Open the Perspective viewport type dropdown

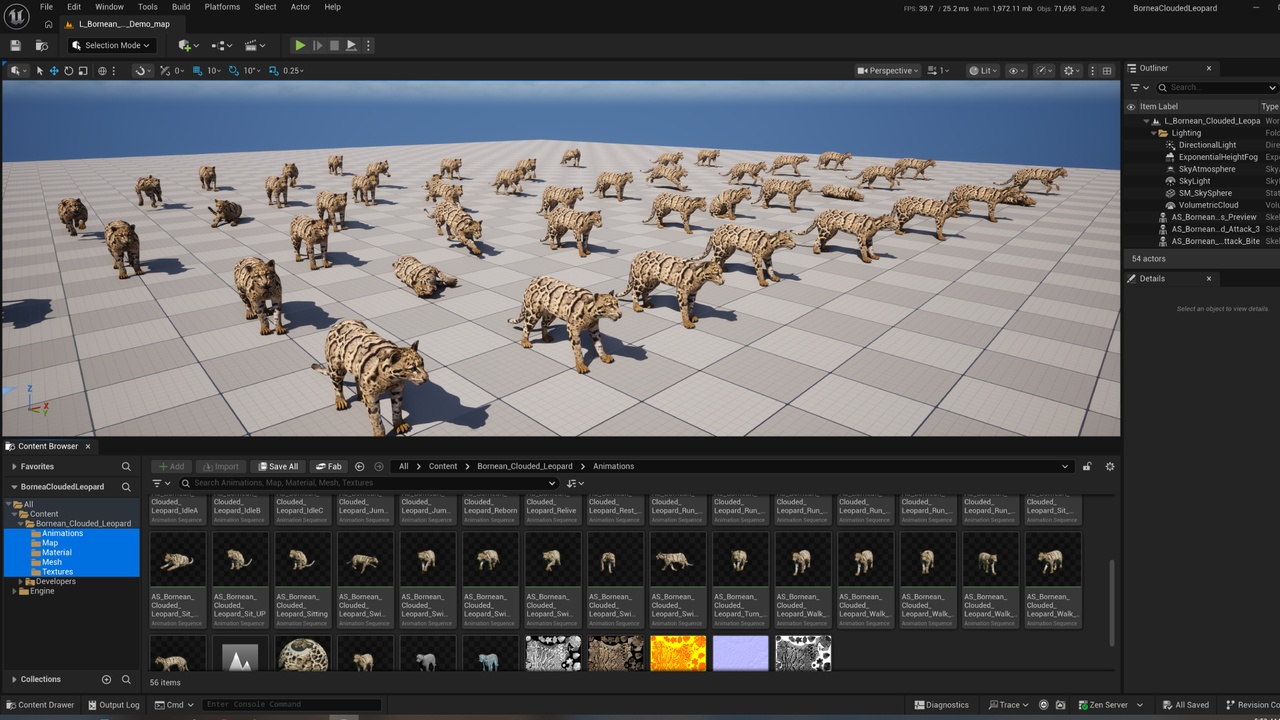click(x=887, y=71)
